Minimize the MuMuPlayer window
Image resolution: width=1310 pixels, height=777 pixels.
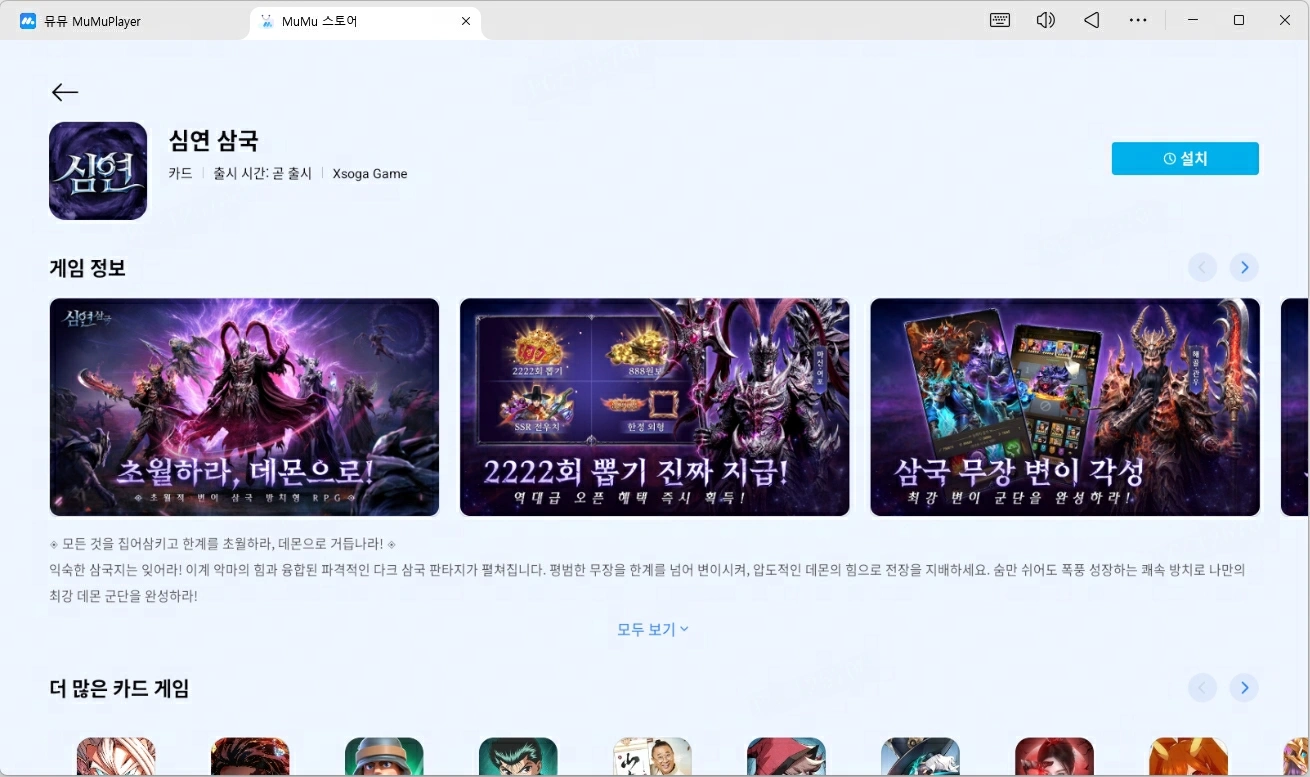pos(1193,20)
